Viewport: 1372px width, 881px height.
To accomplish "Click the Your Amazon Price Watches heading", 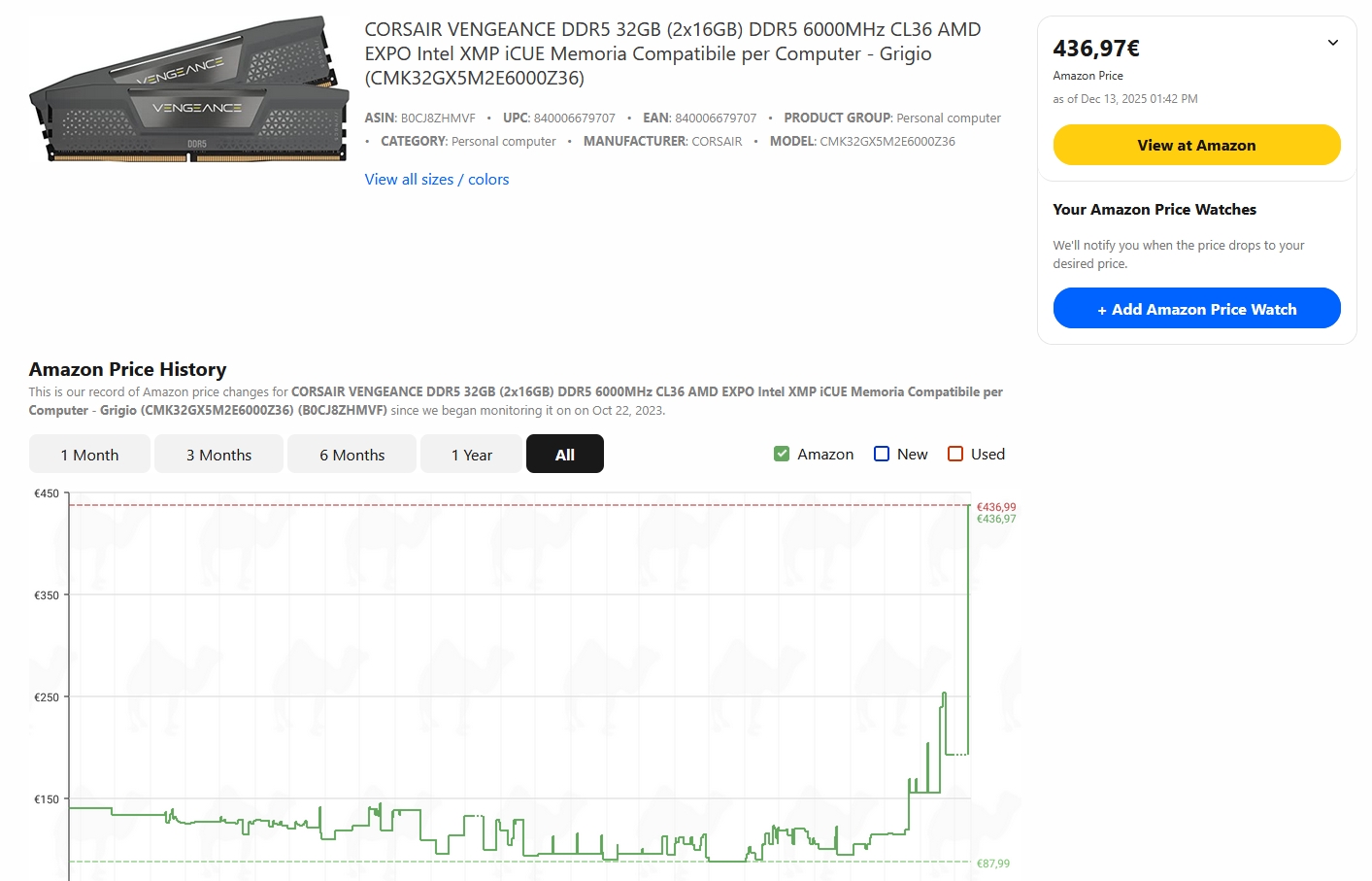I will 1154,210.
